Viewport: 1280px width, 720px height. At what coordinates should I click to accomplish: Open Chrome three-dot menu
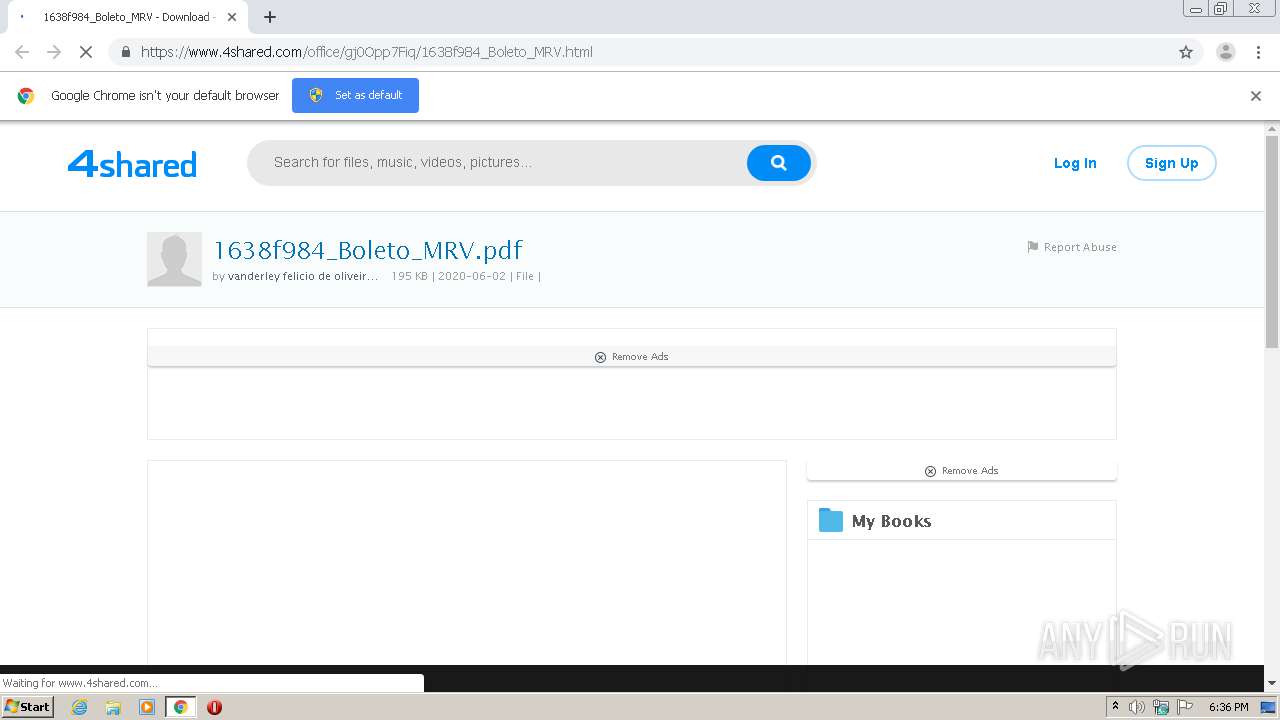(1259, 52)
